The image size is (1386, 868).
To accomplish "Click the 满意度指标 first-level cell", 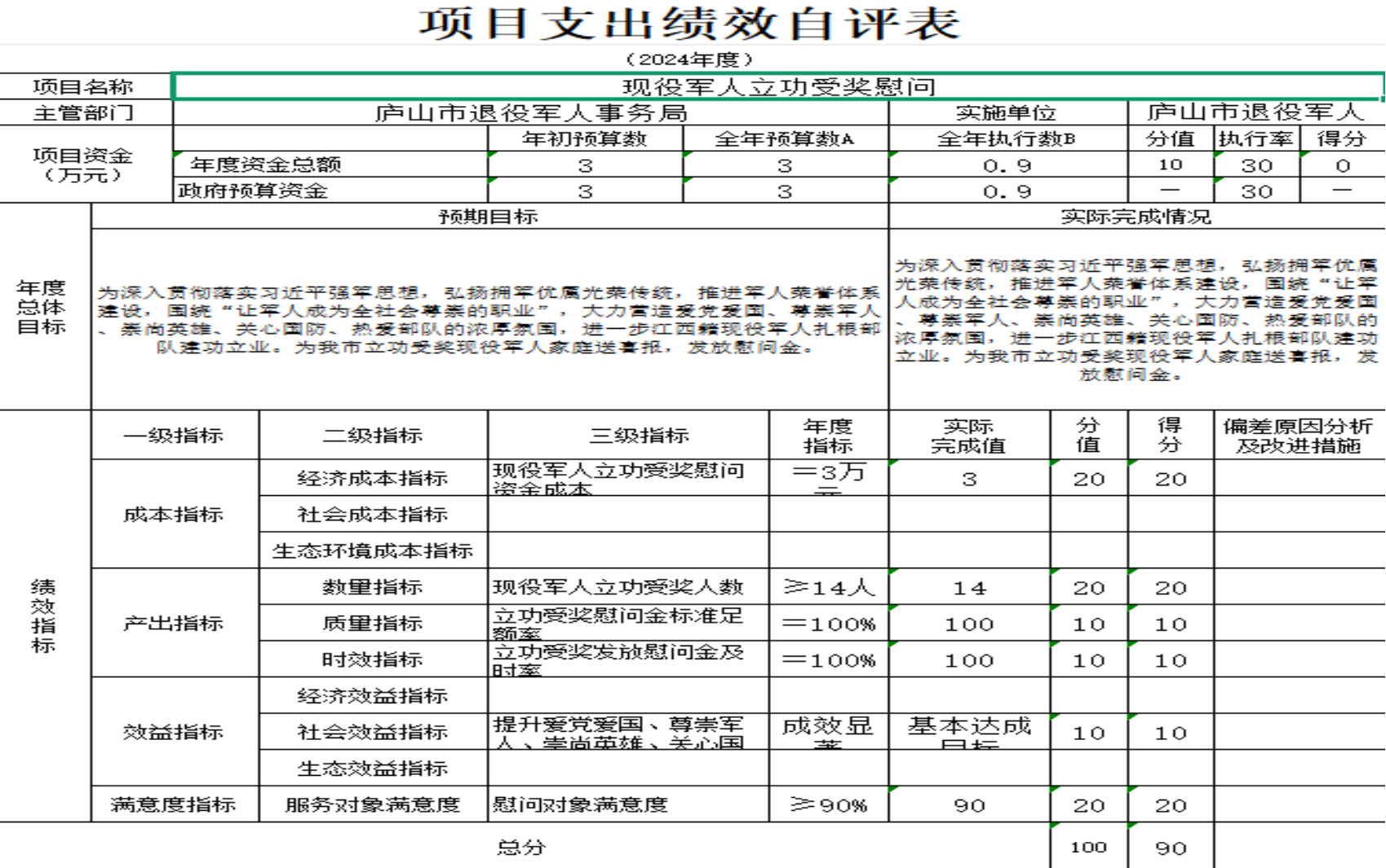I will pos(173,804).
